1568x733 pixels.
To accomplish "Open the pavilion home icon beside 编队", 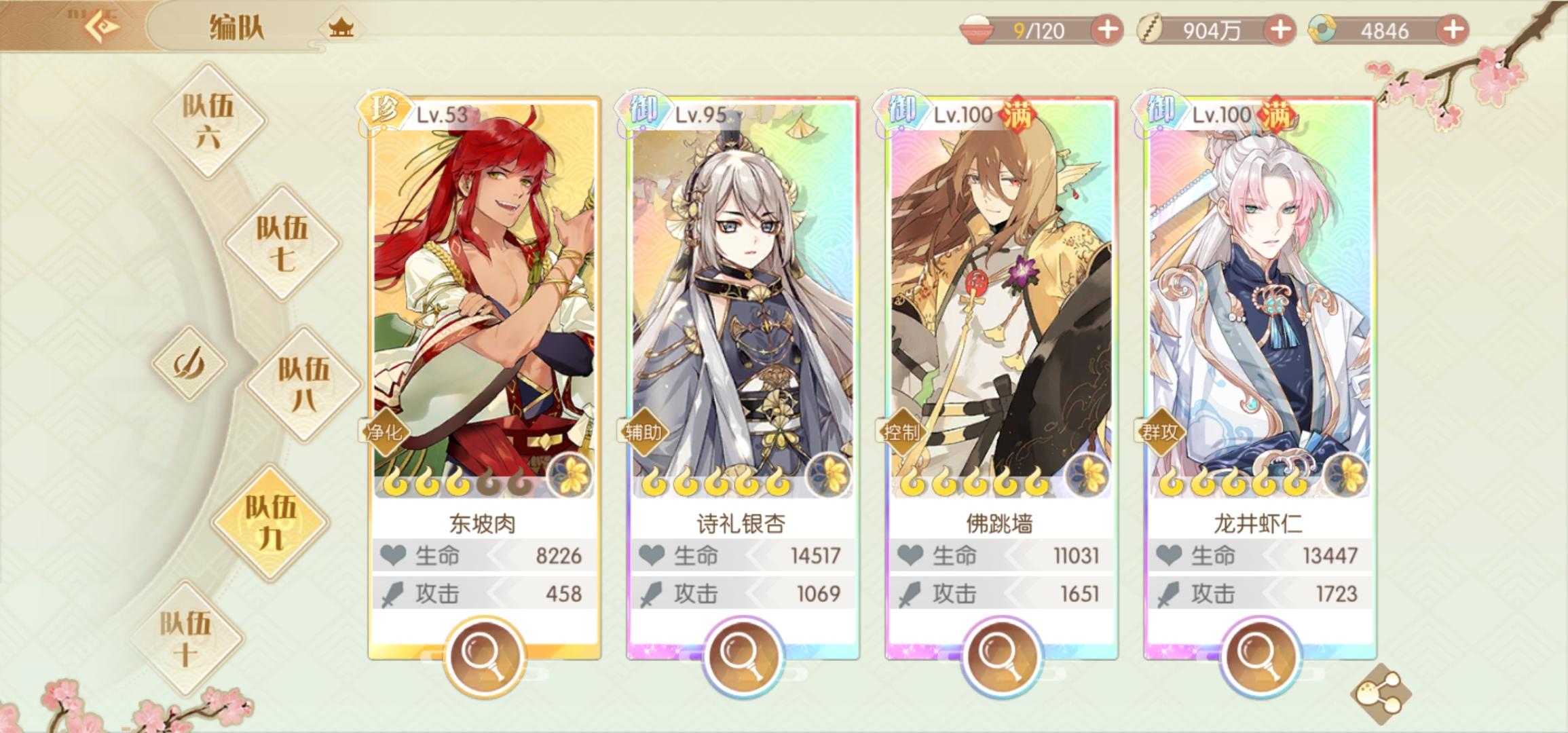I will click(x=341, y=29).
